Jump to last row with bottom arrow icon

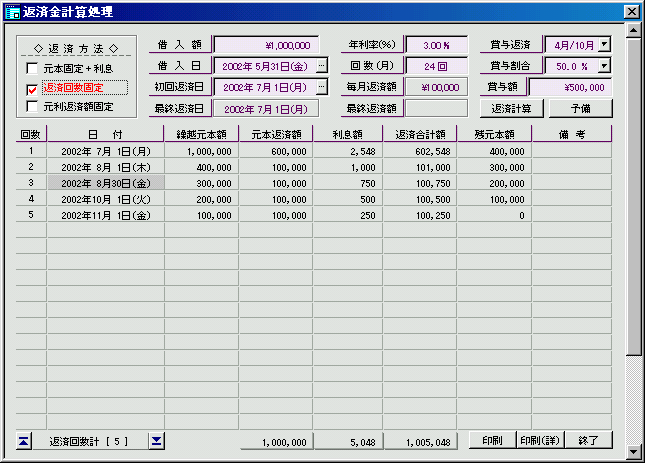click(x=157, y=440)
